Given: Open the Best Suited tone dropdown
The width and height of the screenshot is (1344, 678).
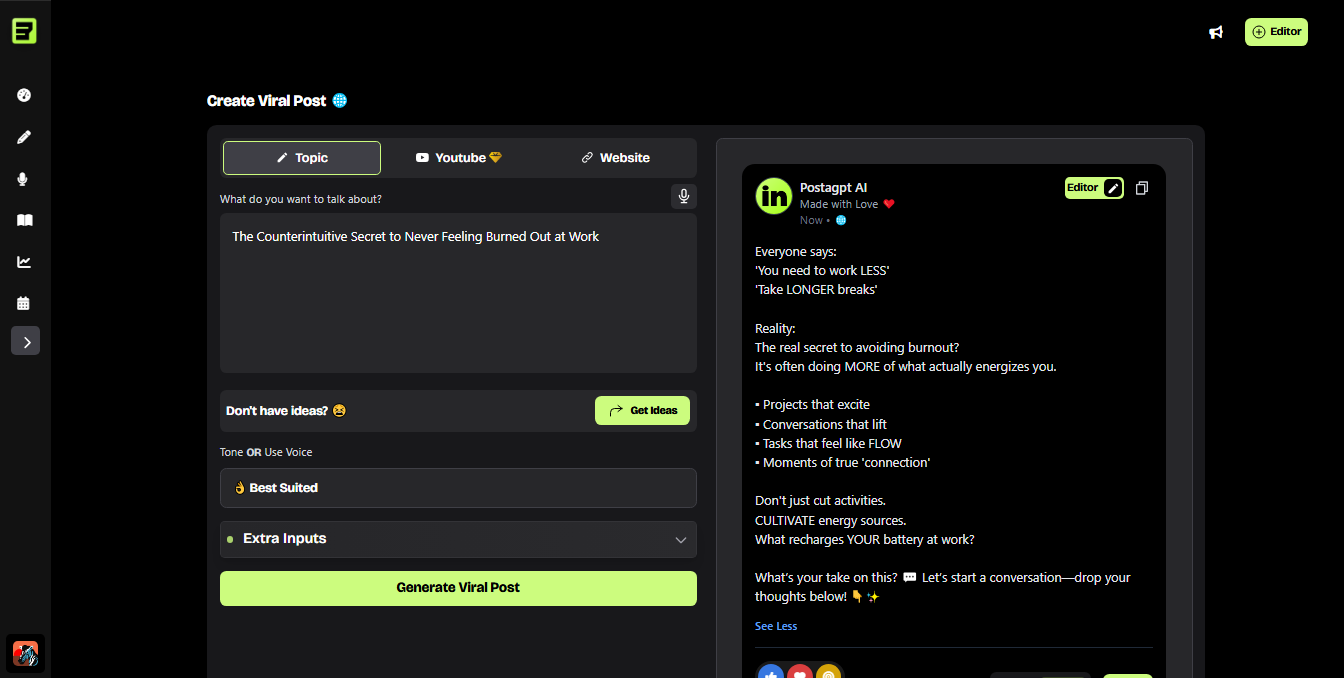Looking at the screenshot, I should [458, 488].
